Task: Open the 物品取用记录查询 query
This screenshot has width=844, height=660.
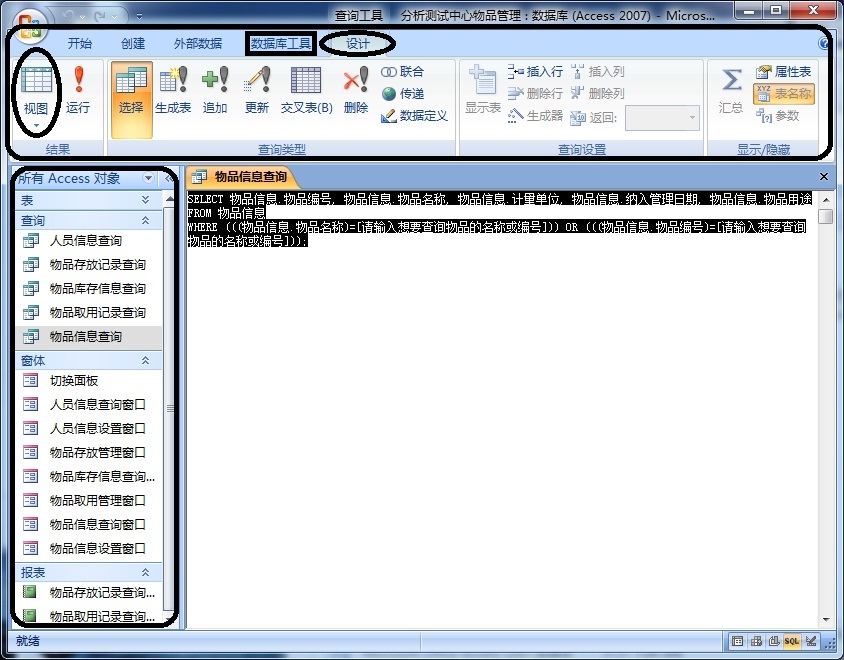Action: pyautogui.click(x=89, y=313)
